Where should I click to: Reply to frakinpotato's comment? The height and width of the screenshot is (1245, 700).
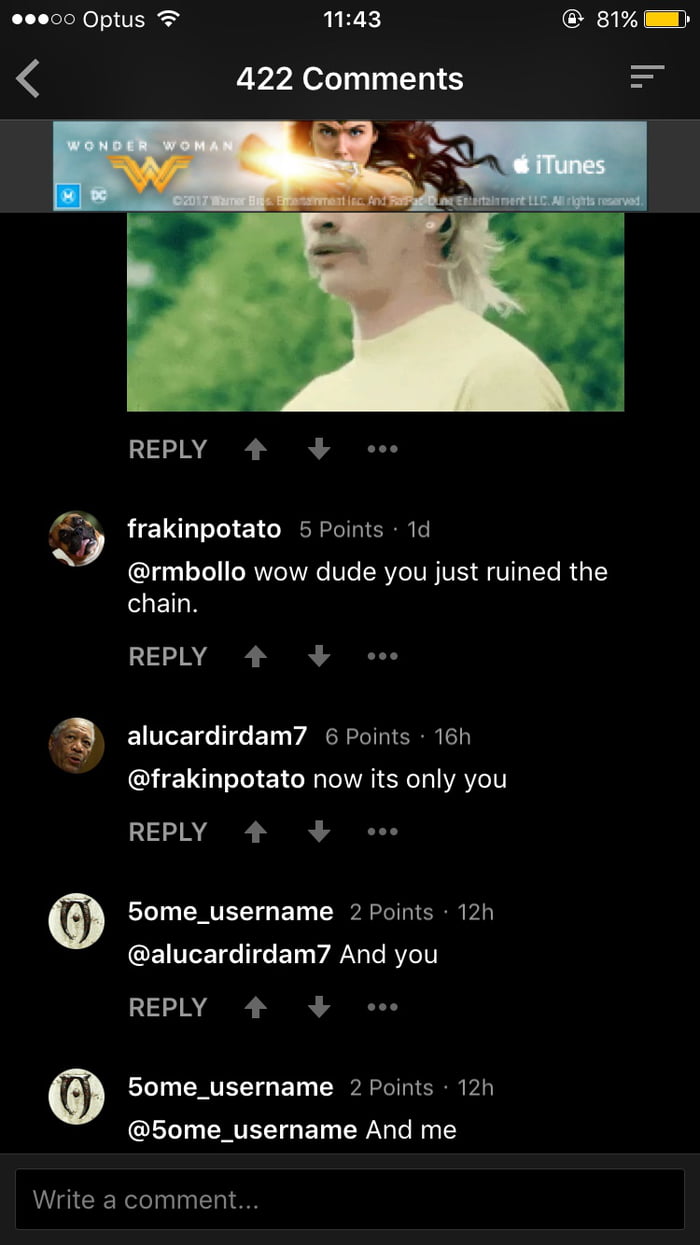click(x=167, y=656)
